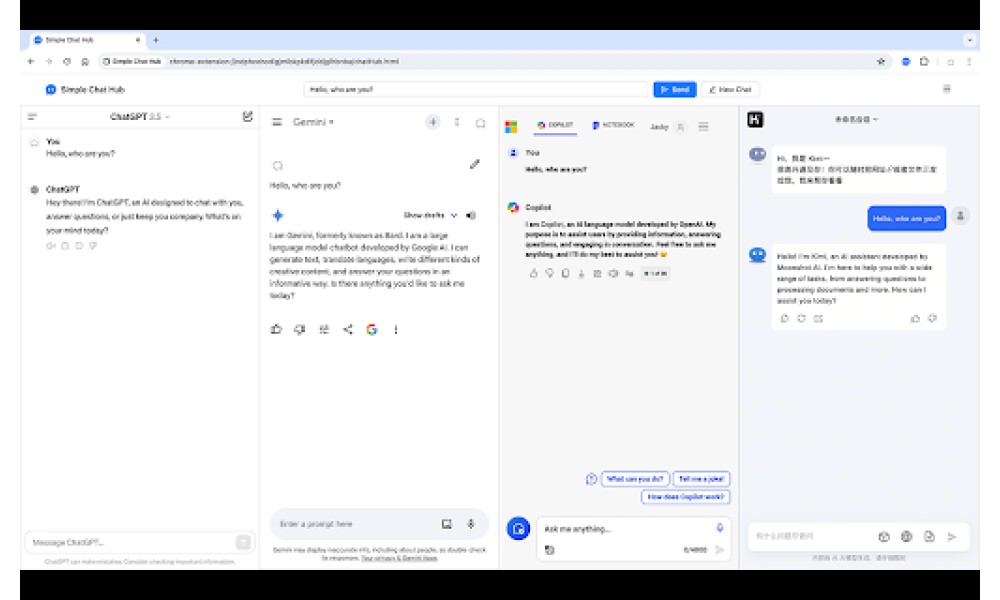Open Gemini header three-dot options
Viewport: 1000px width, 600px height.
(x=457, y=122)
